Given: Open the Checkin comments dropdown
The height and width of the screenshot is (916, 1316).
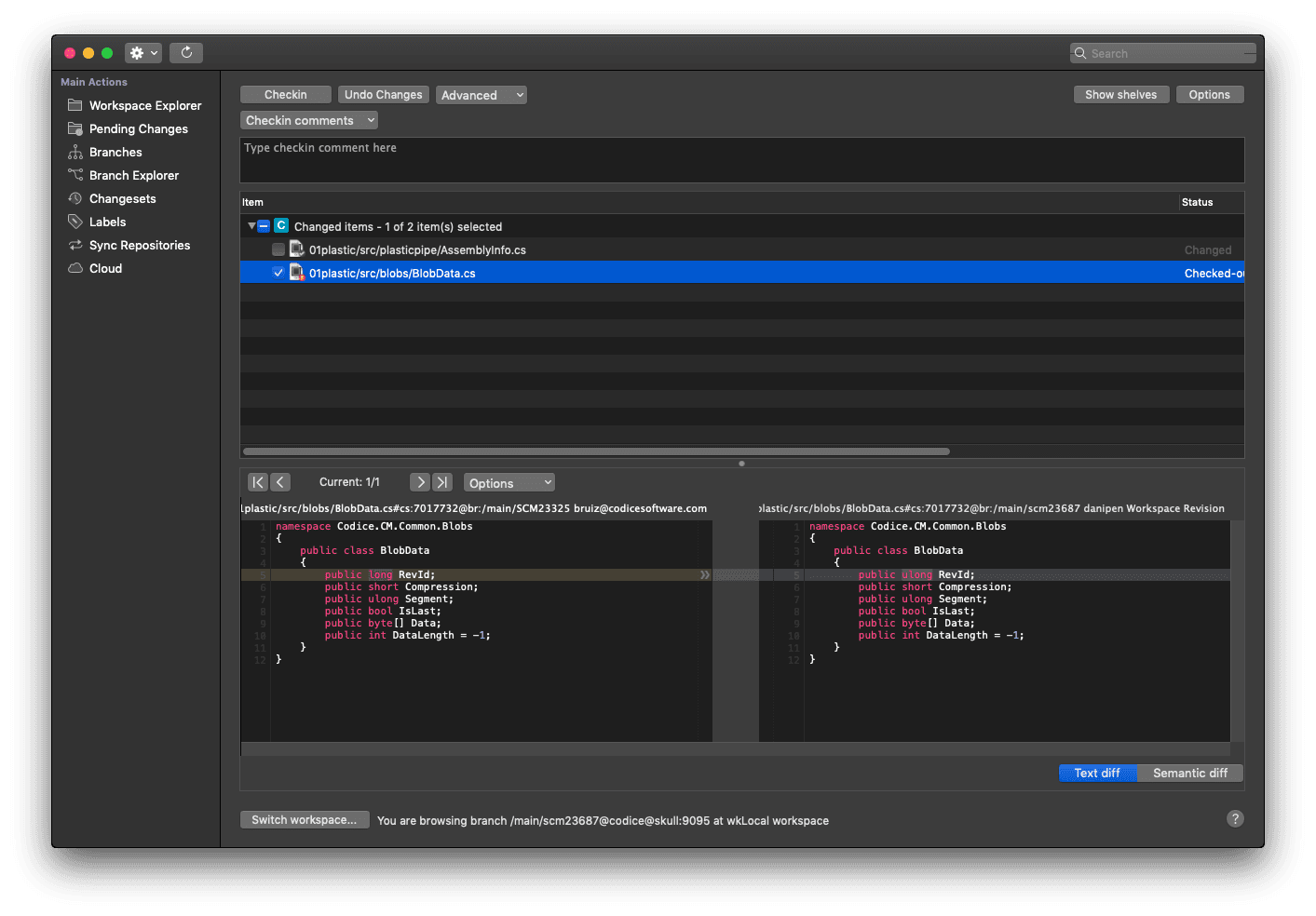Looking at the screenshot, I should tap(308, 119).
